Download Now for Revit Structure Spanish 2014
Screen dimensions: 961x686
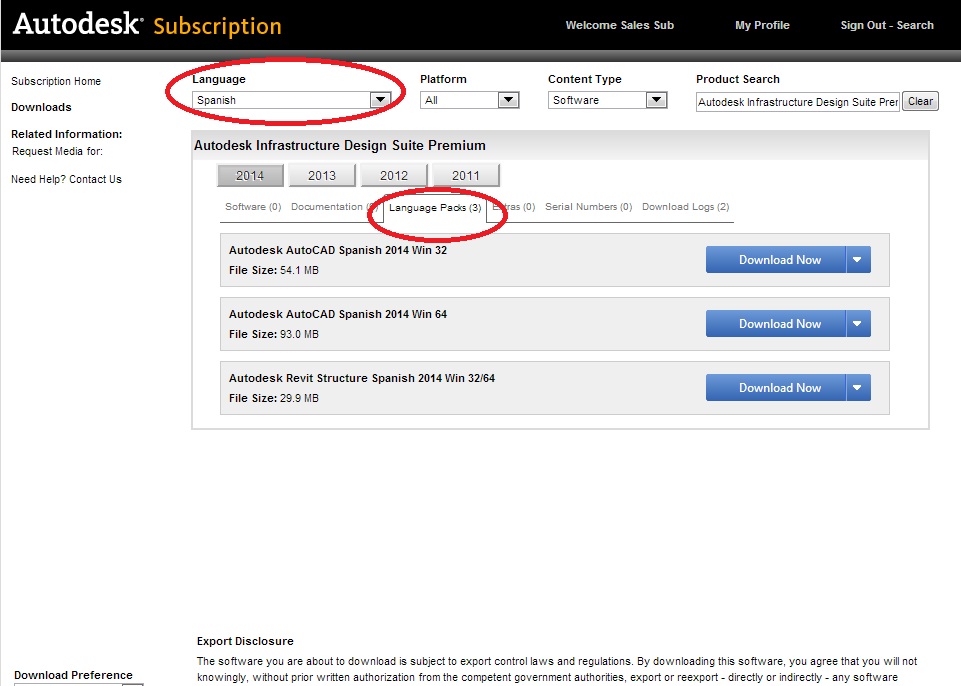(776, 387)
